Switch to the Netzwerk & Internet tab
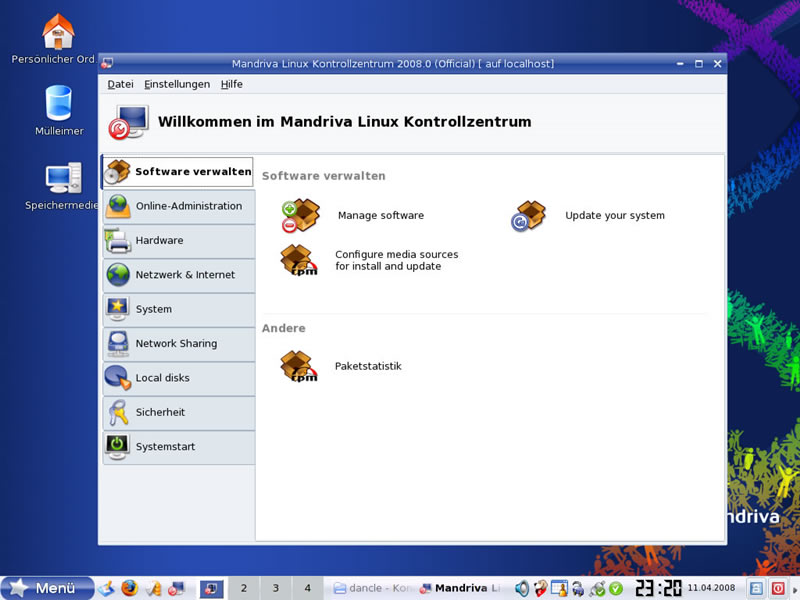 pyautogui.click(x=179, y=275)
